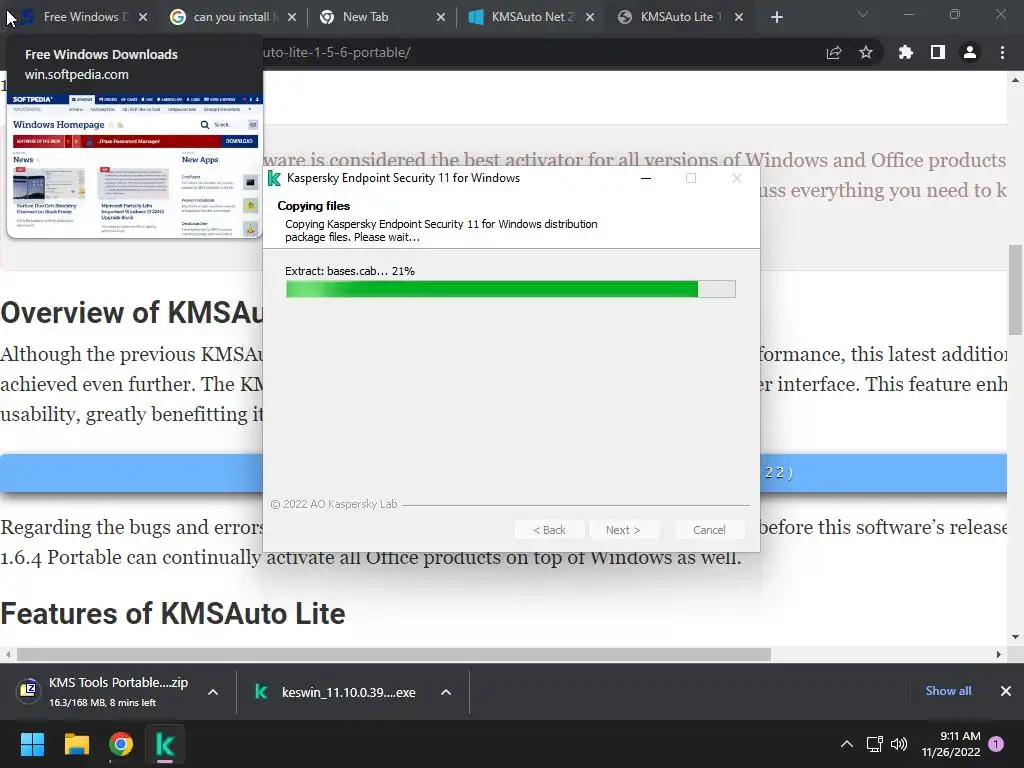Click the Next button in installer
The height and width of the screenshot is (768, 1024).
click(x=623, y=530)
